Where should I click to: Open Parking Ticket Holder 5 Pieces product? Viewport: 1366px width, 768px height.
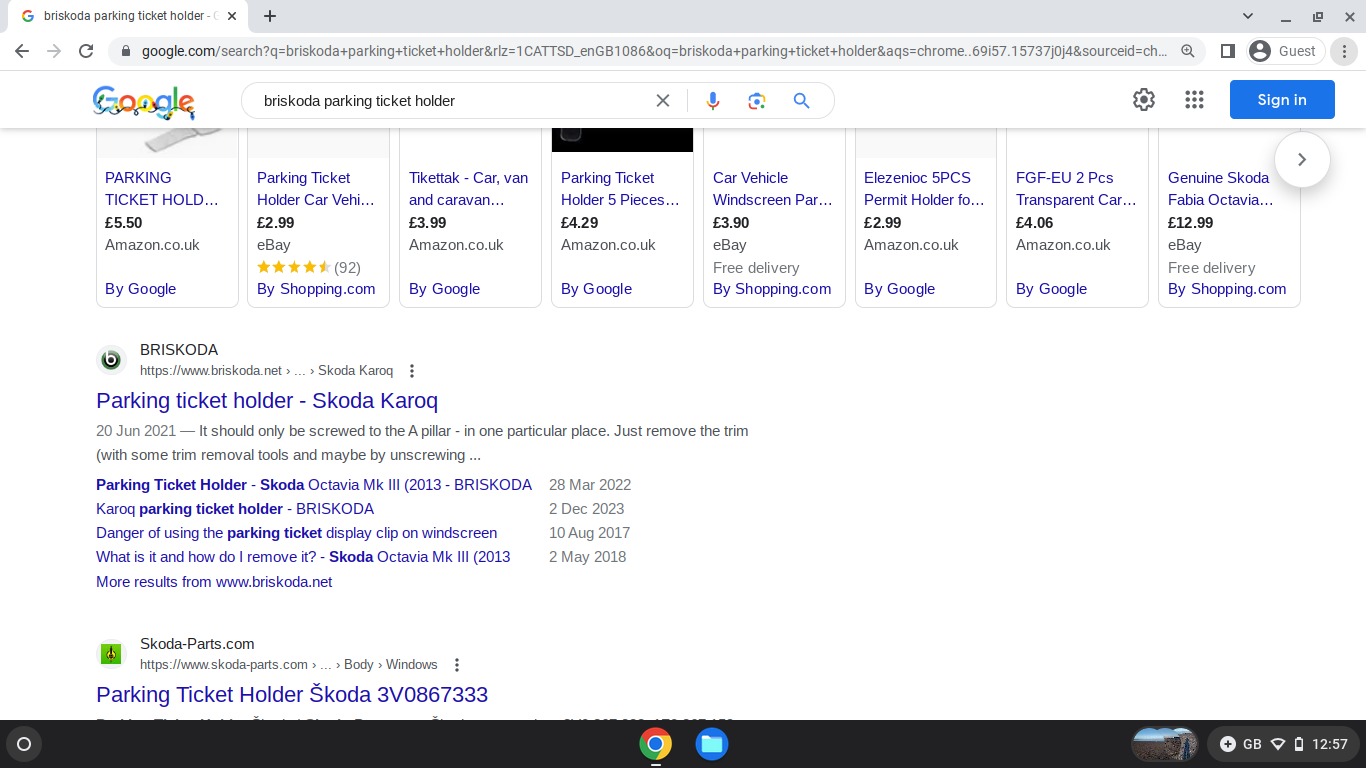[x=620, y=188]
